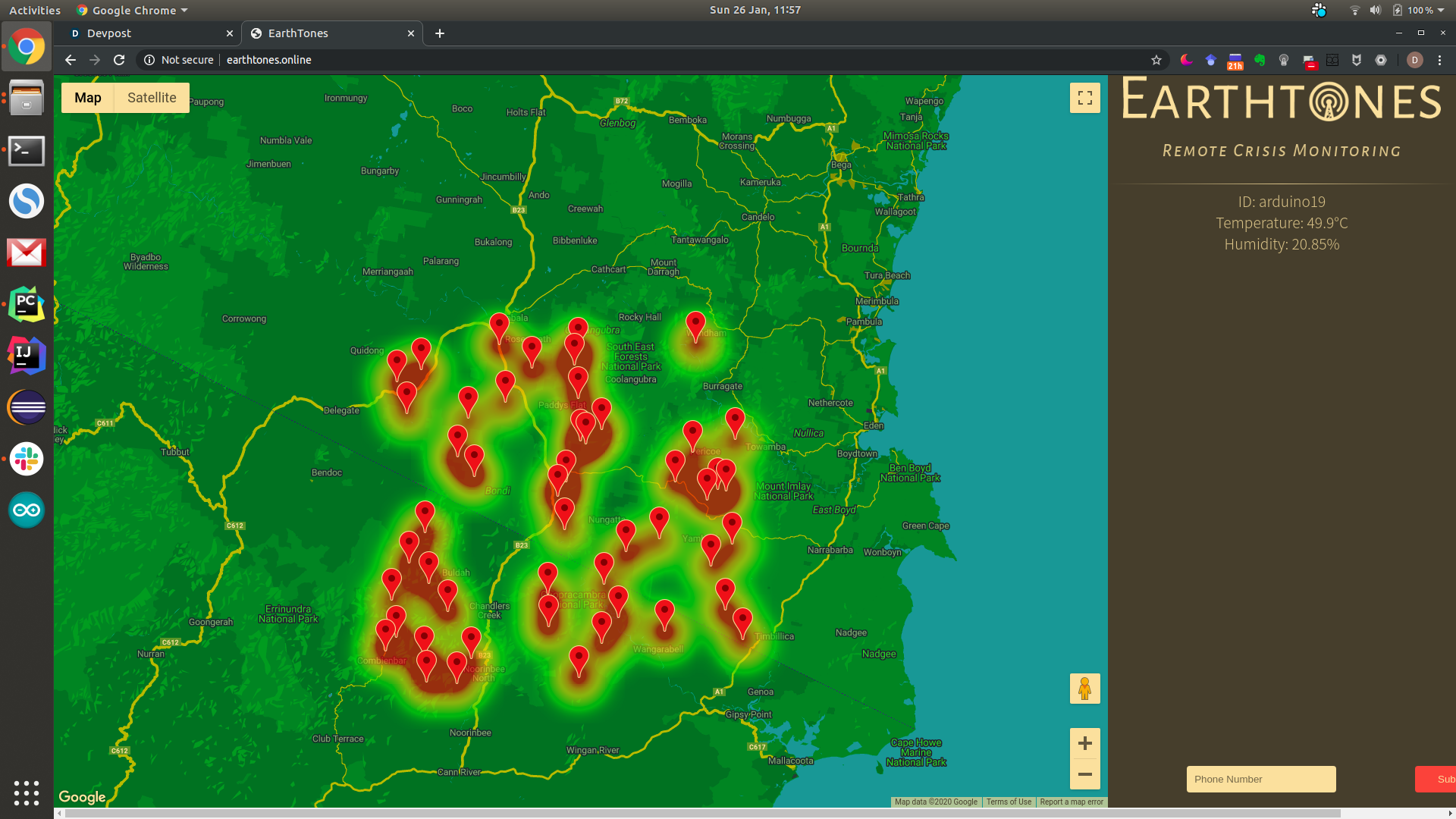Open the Arduino IDE from the dock
This screenshot has height=819, width=1456.
(27, 510)
